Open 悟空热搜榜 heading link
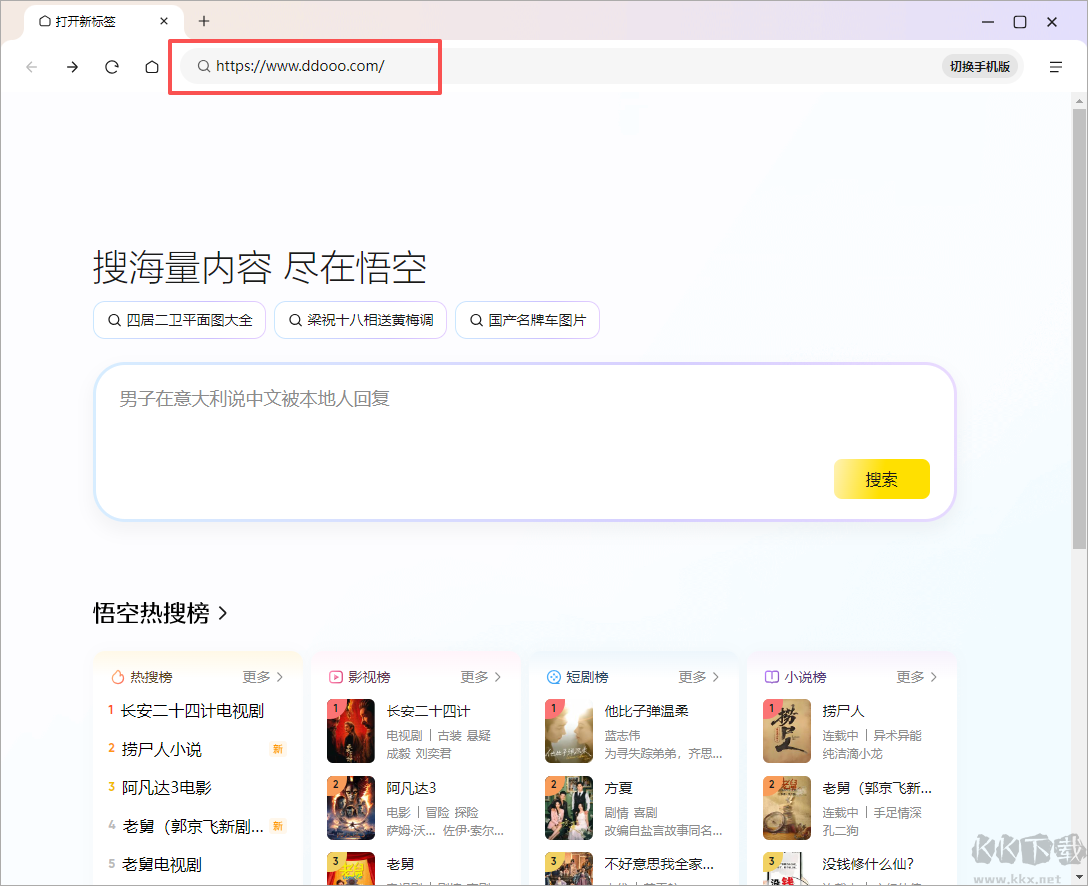 (x=151, y=613)
